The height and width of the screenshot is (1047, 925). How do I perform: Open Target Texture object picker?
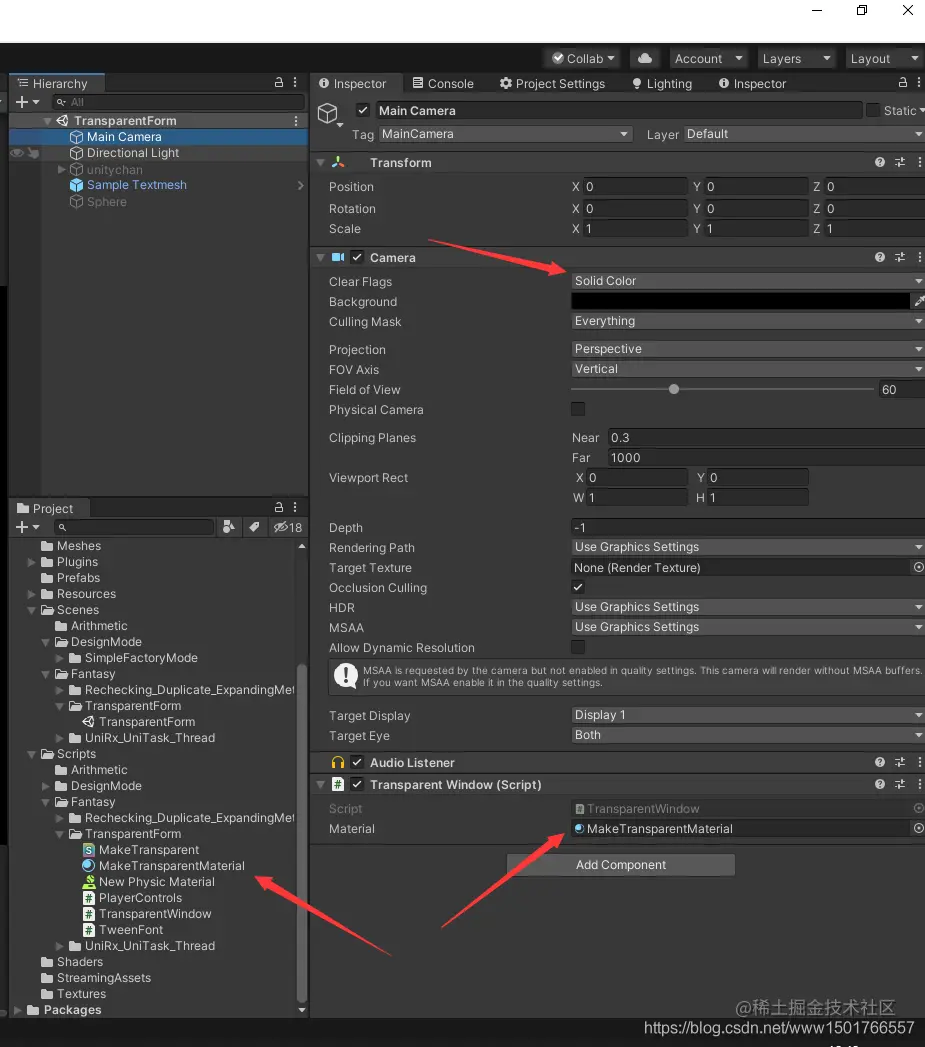click(x=918, y=567)
